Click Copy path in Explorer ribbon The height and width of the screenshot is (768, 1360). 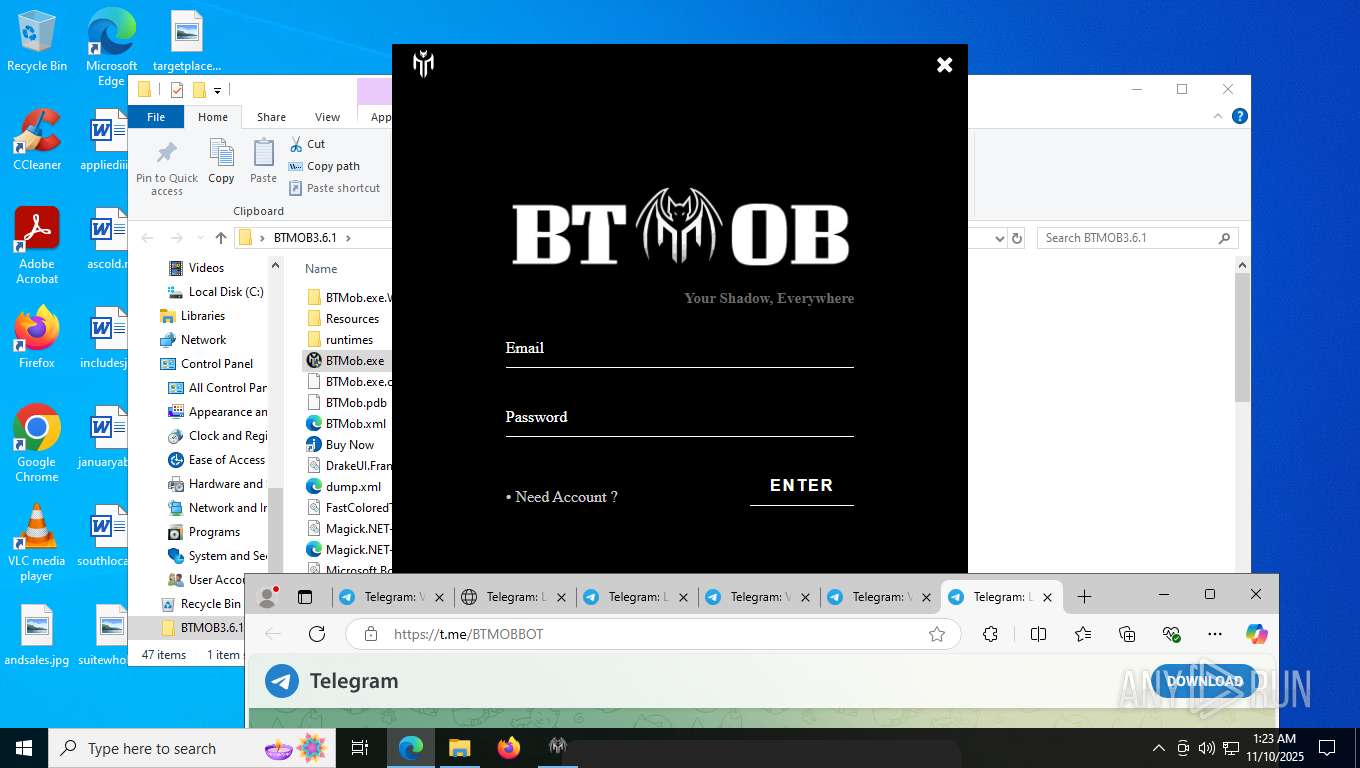[x=324, y=166]
